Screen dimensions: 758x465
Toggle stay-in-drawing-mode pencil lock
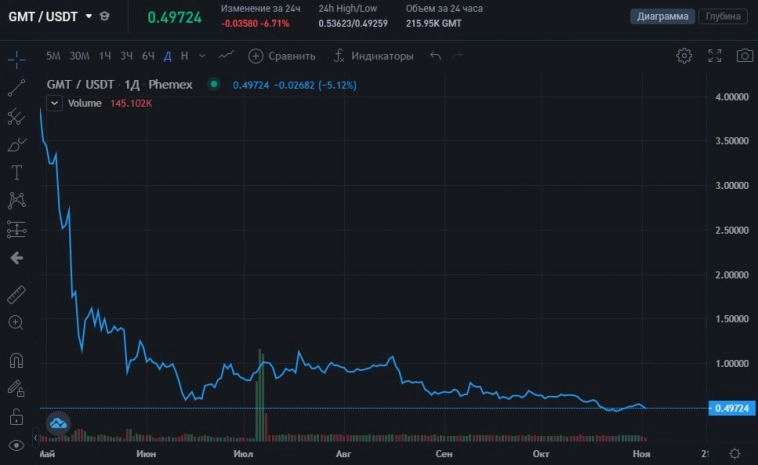point(16,388)
